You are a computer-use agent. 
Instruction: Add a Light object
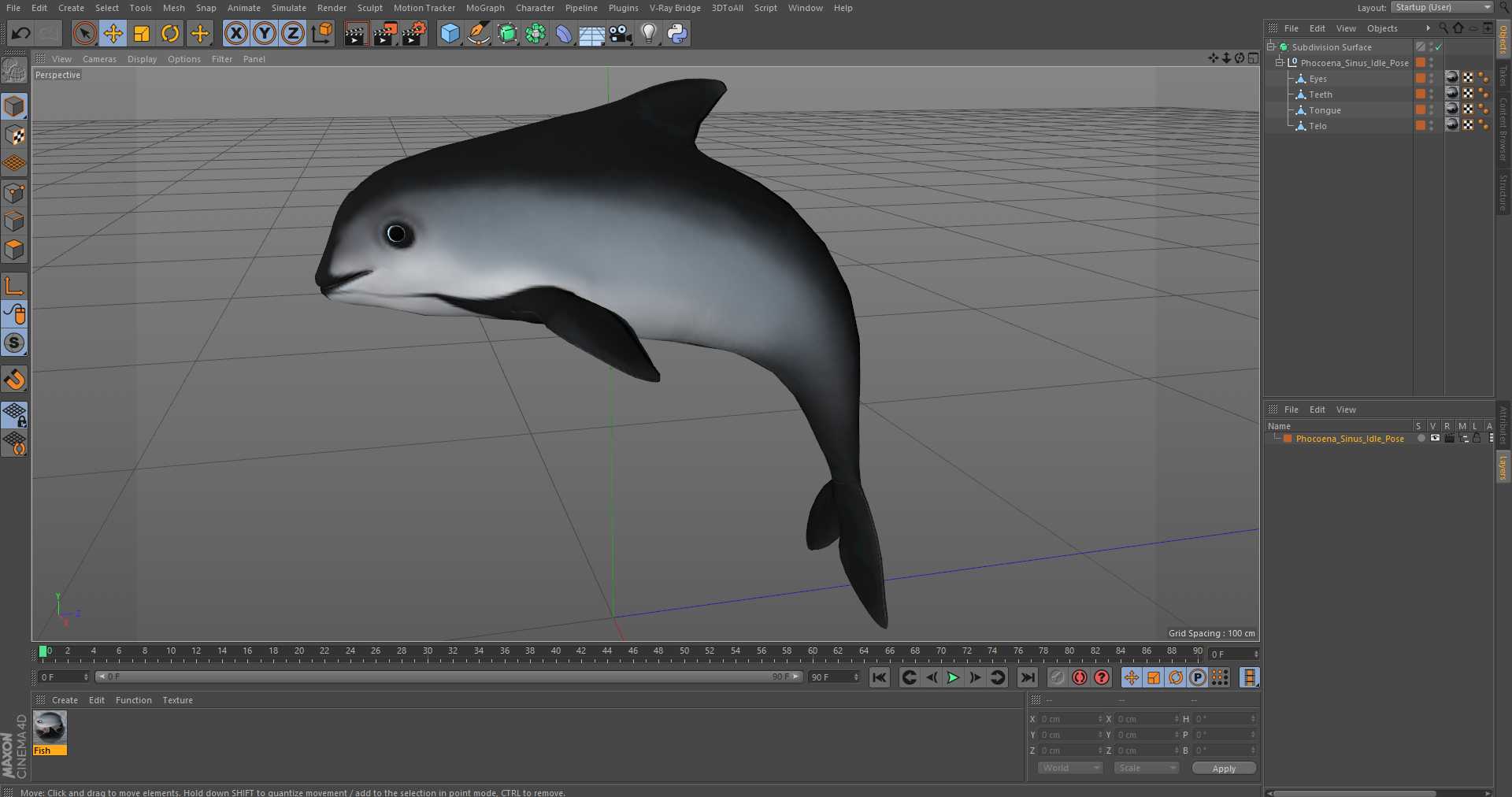coord(649,33)
